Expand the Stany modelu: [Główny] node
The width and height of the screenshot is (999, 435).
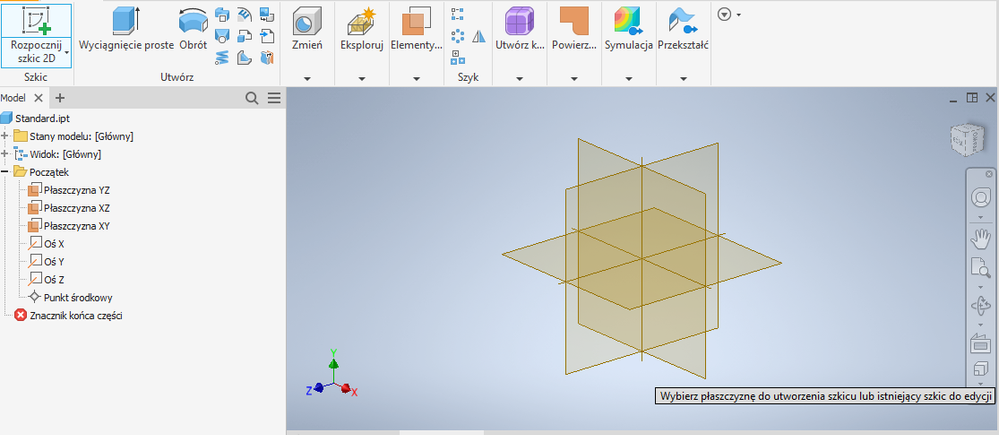point(5,136)
